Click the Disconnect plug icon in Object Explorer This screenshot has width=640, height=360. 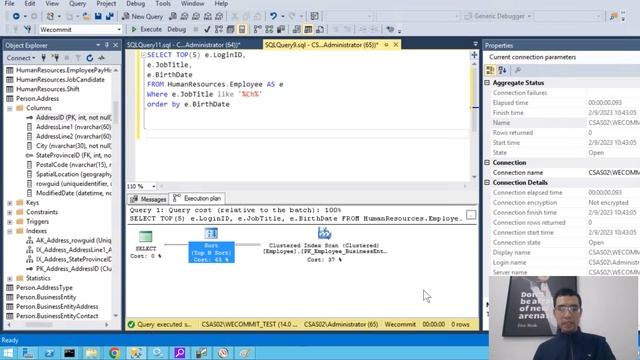click(x=56, y=58)
